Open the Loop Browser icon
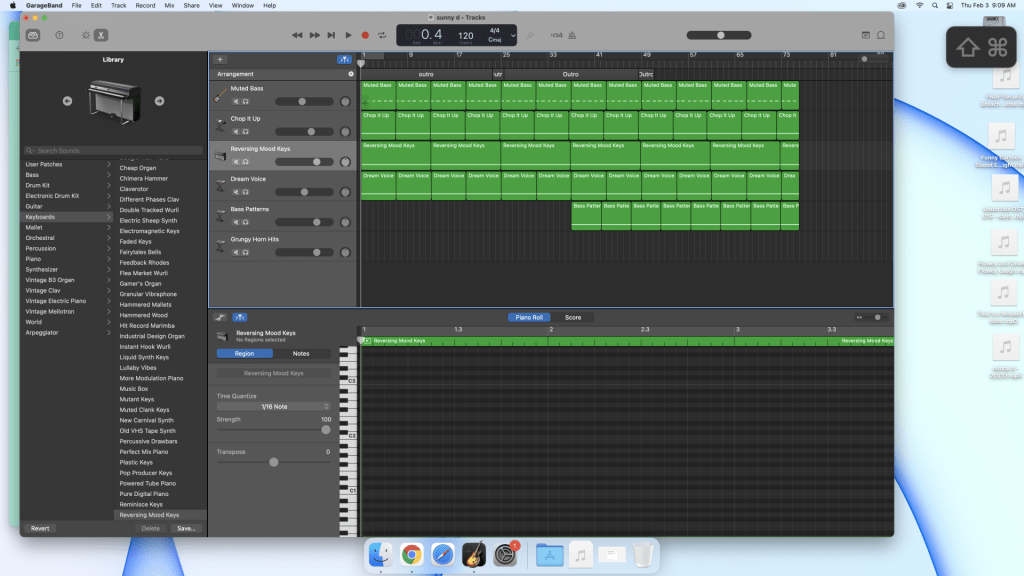 881,35
